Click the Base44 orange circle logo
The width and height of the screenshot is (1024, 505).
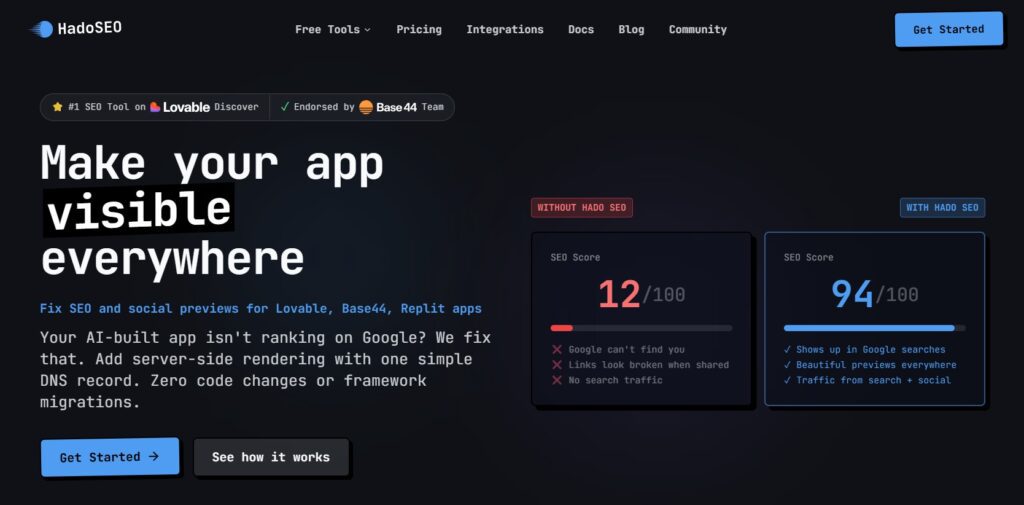[366, 107]
